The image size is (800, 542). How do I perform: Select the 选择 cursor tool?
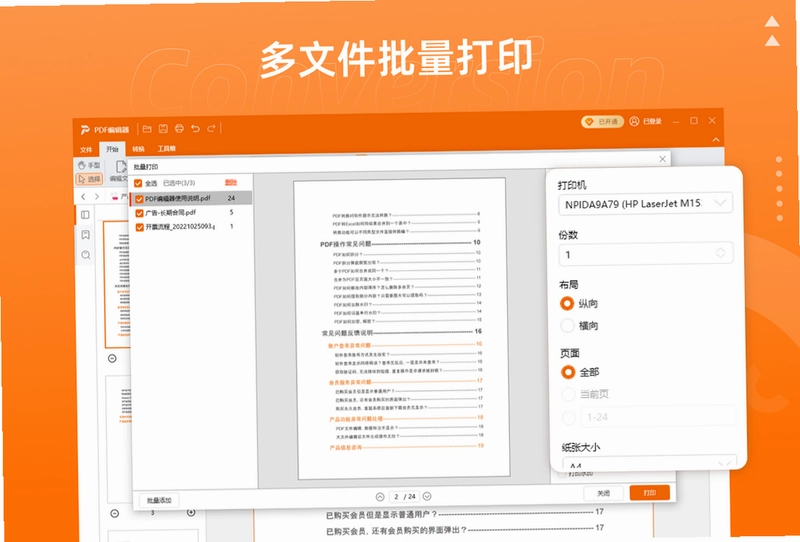point(89,179)
